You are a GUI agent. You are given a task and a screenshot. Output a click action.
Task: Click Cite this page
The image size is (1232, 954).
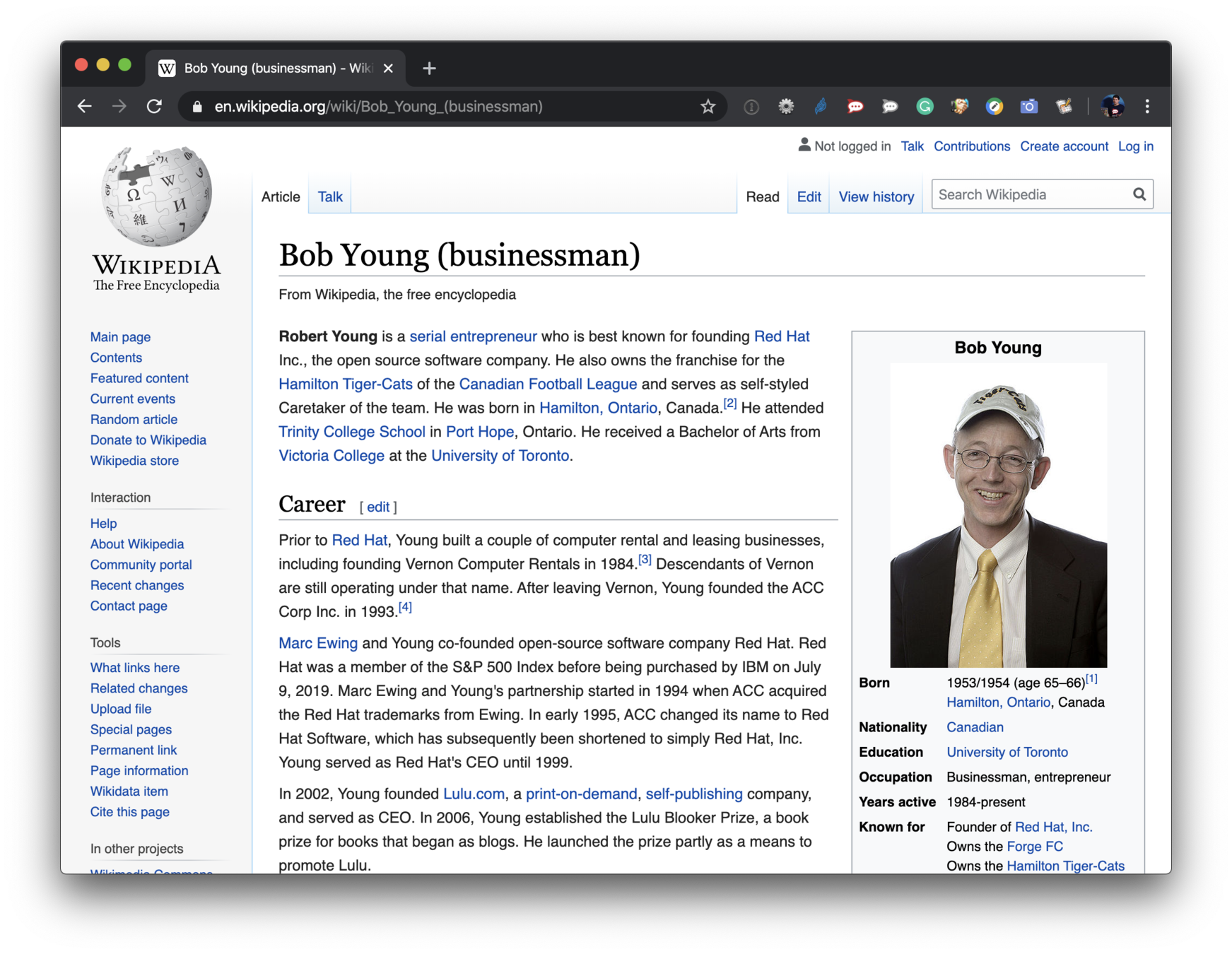130,811
